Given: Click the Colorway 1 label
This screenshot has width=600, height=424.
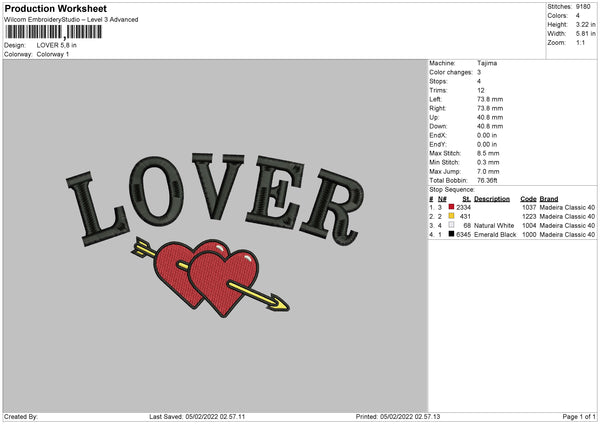Looking at the screenshot, I should pos(55,54).
